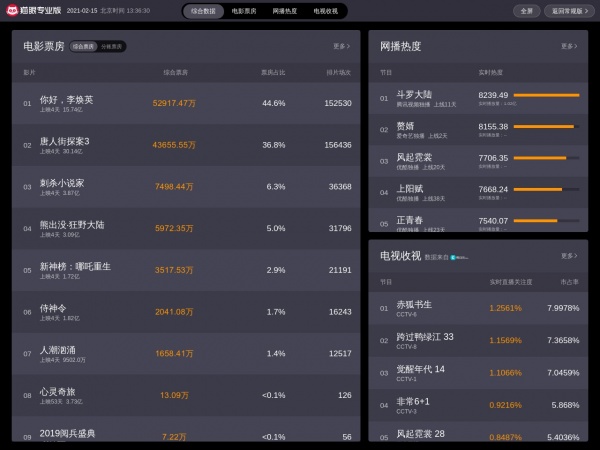The height and width of the screenshot is (450, 600).
Task: Switch to the 电影票房 tab
Action: tap(244, 11)
